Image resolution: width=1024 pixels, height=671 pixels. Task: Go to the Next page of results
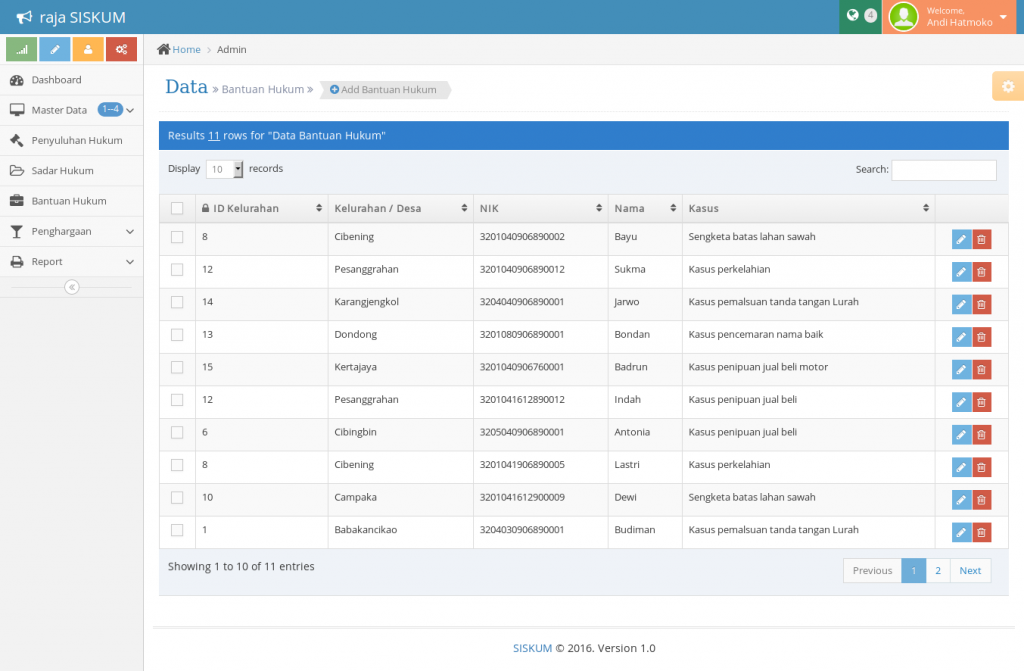tap(970, 571)
